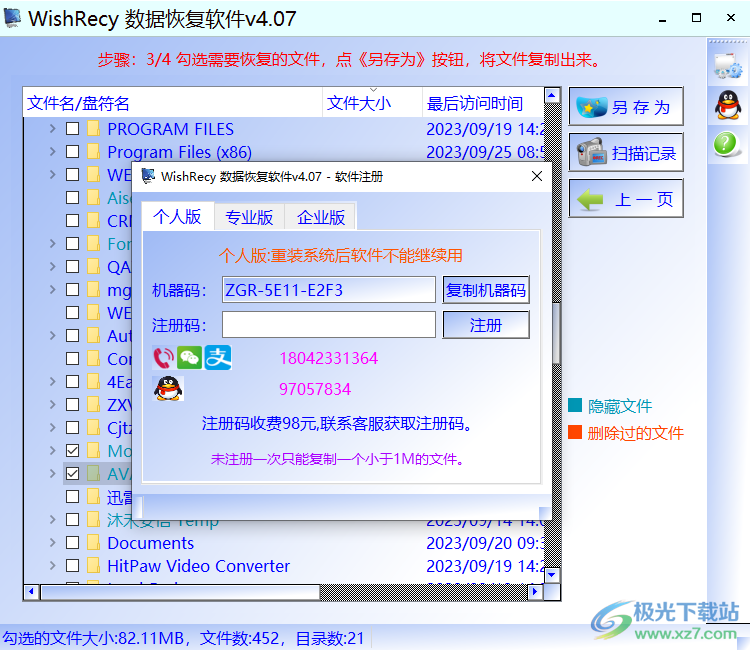The height and width of the screenshot is (650, 750).
Task: Expand the Program Files (x86) folder
Action: coord(53,152)
